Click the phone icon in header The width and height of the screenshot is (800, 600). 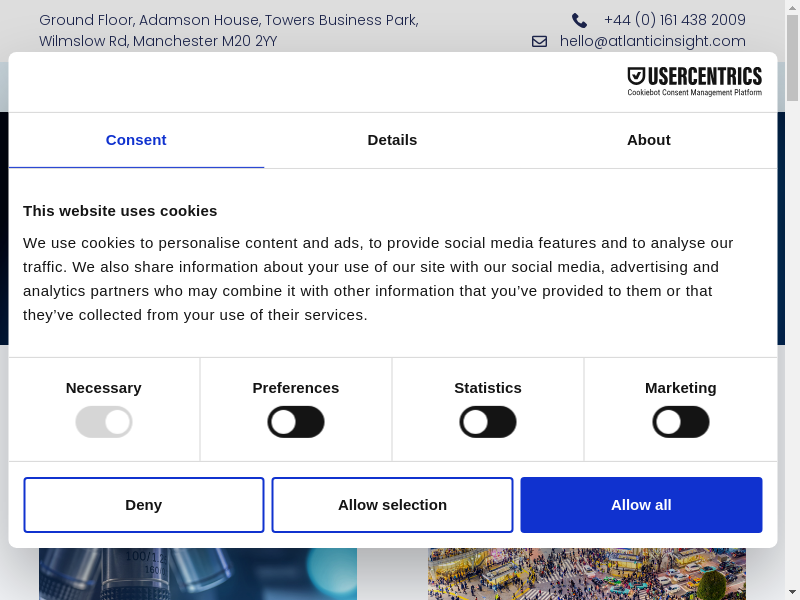point(579,20)
